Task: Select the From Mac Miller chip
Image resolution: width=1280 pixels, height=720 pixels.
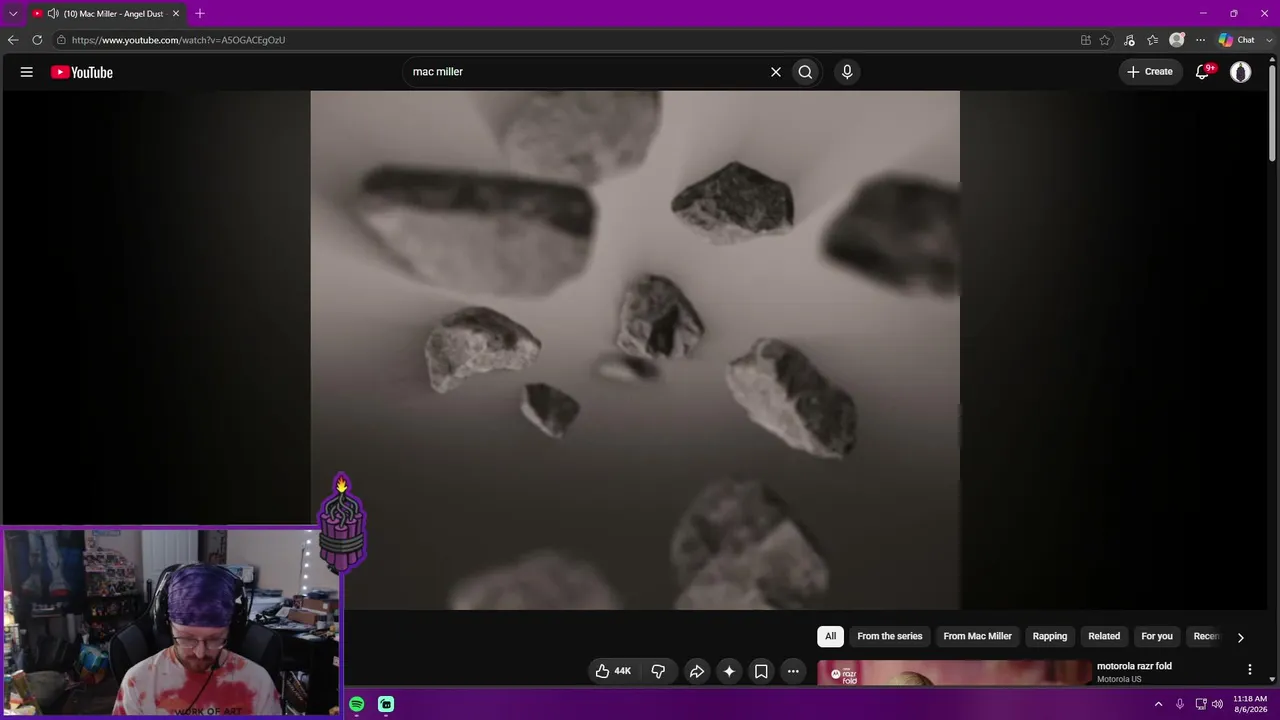Action: pyautogui.click(x=978, y=636)
